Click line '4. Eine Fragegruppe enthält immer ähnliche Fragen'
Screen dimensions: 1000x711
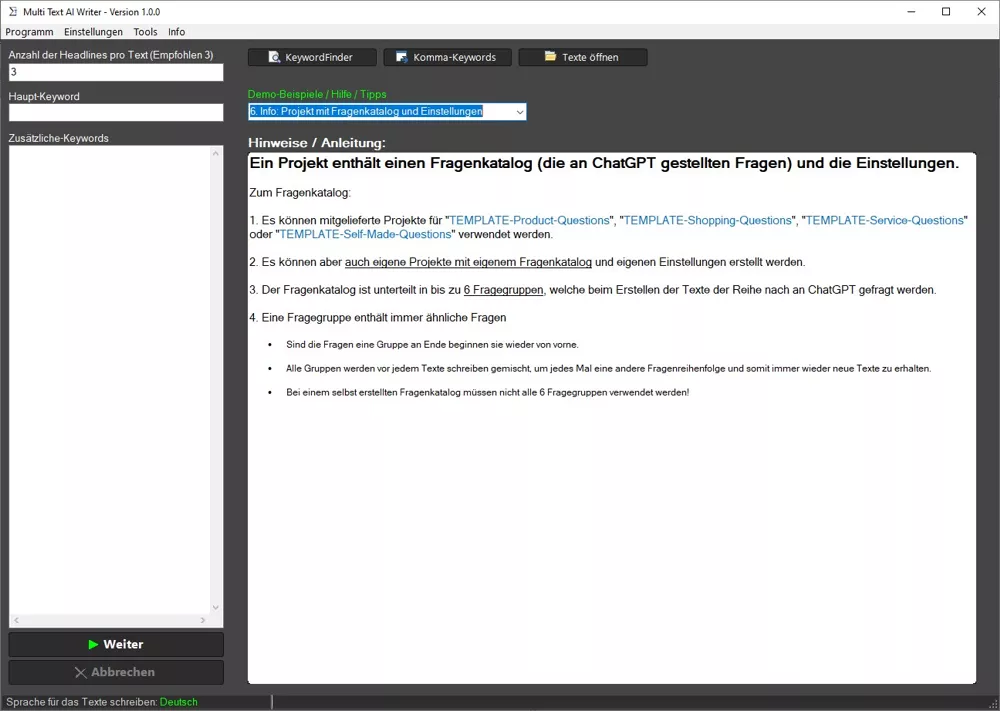[x=378, y=318]
